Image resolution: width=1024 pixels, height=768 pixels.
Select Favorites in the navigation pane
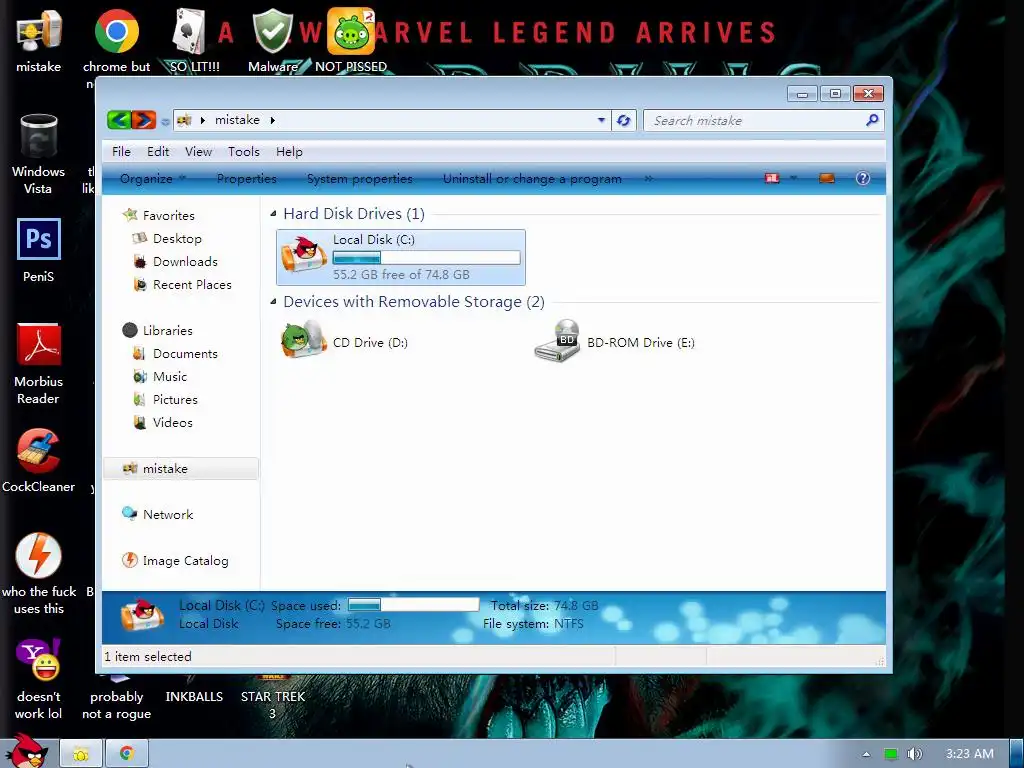pos(159,215)
